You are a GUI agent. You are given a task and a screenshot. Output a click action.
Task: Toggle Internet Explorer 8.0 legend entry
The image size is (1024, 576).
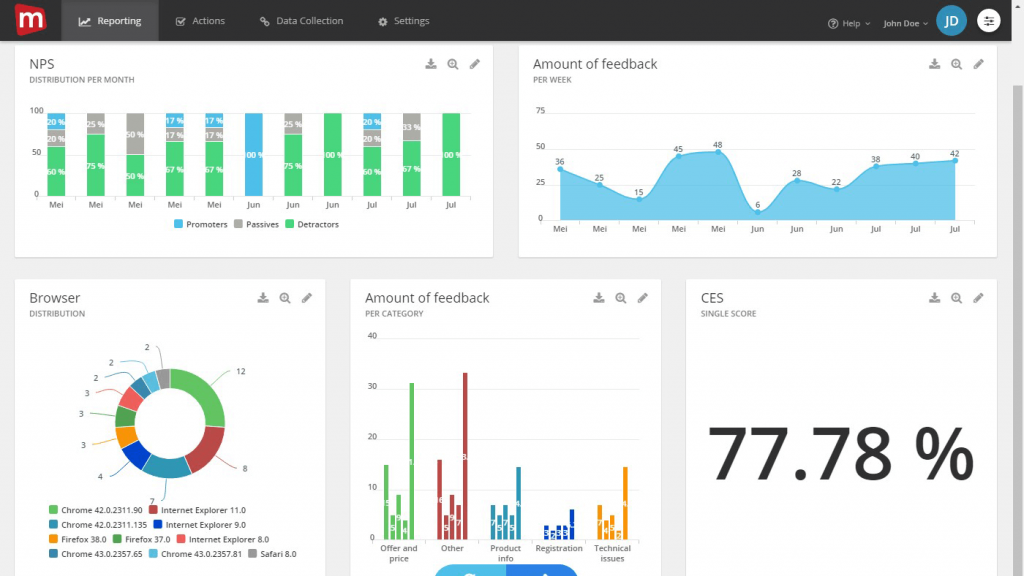click(x=223, y=539)
